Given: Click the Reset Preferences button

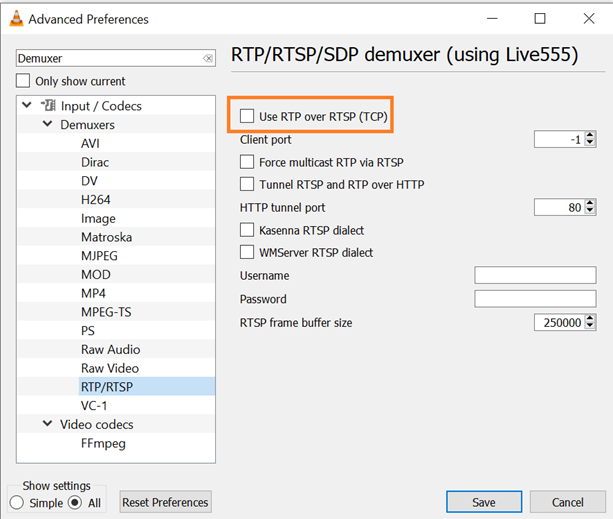Looking at the screenshot, I should click(x=165, y=502).
